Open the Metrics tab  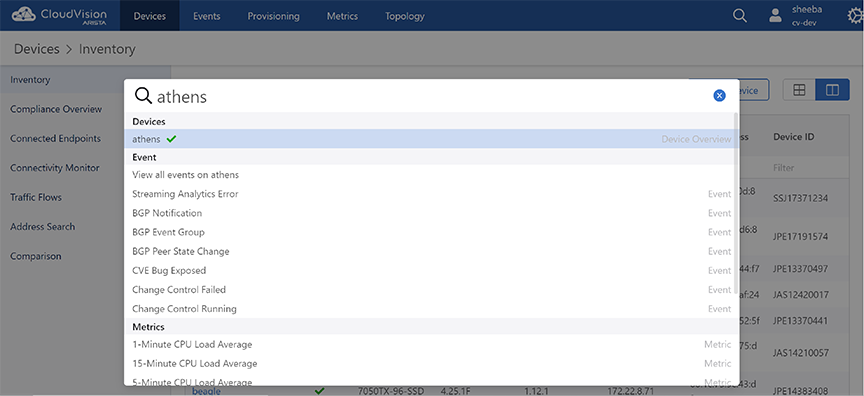click(342, 16)
